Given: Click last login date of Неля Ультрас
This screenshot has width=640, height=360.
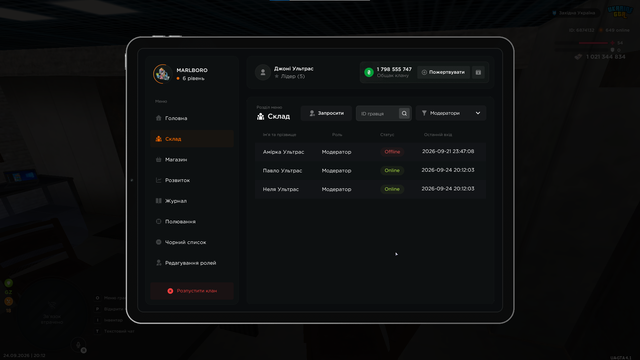Looking at the screenshot, I should click(x=448, y=189).
